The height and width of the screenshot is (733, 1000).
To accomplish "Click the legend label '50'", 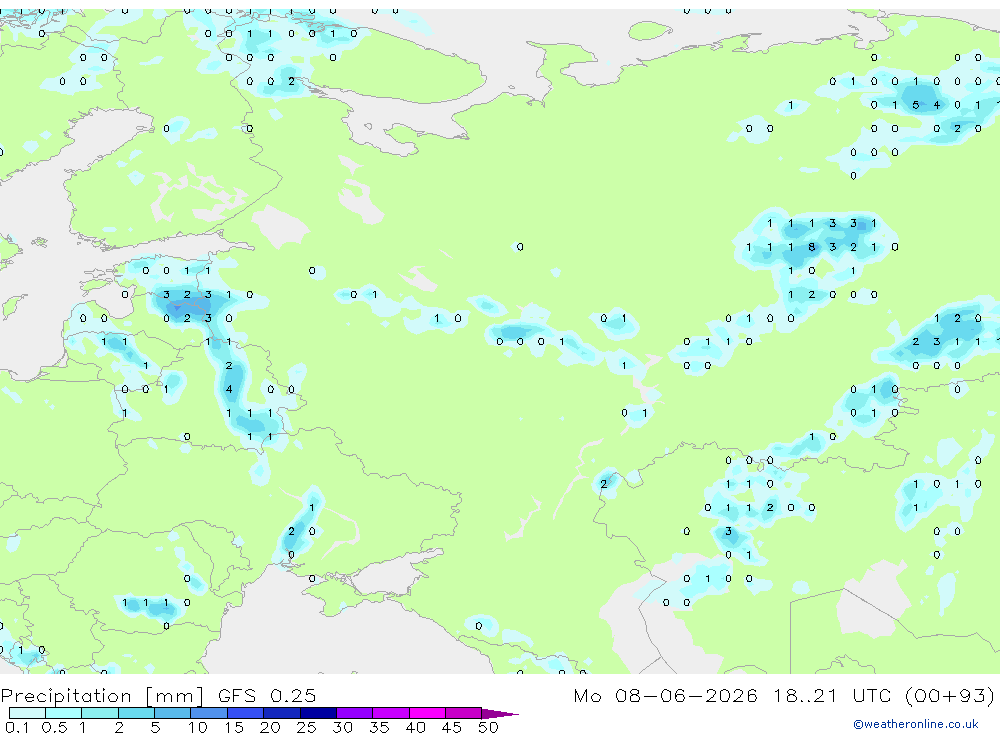I will point(488,727).
